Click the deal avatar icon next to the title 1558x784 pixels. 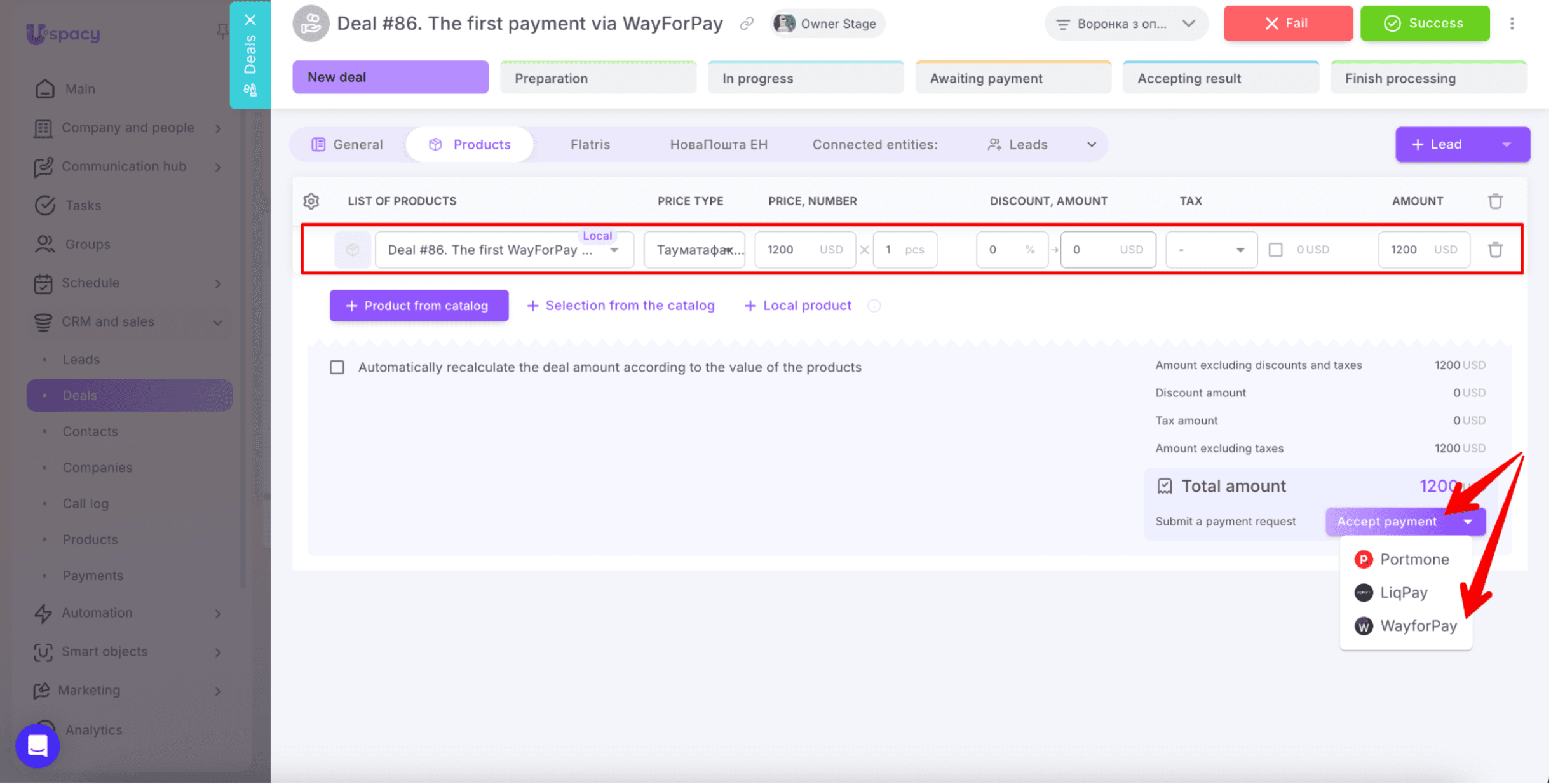click(x=310, y=24)
